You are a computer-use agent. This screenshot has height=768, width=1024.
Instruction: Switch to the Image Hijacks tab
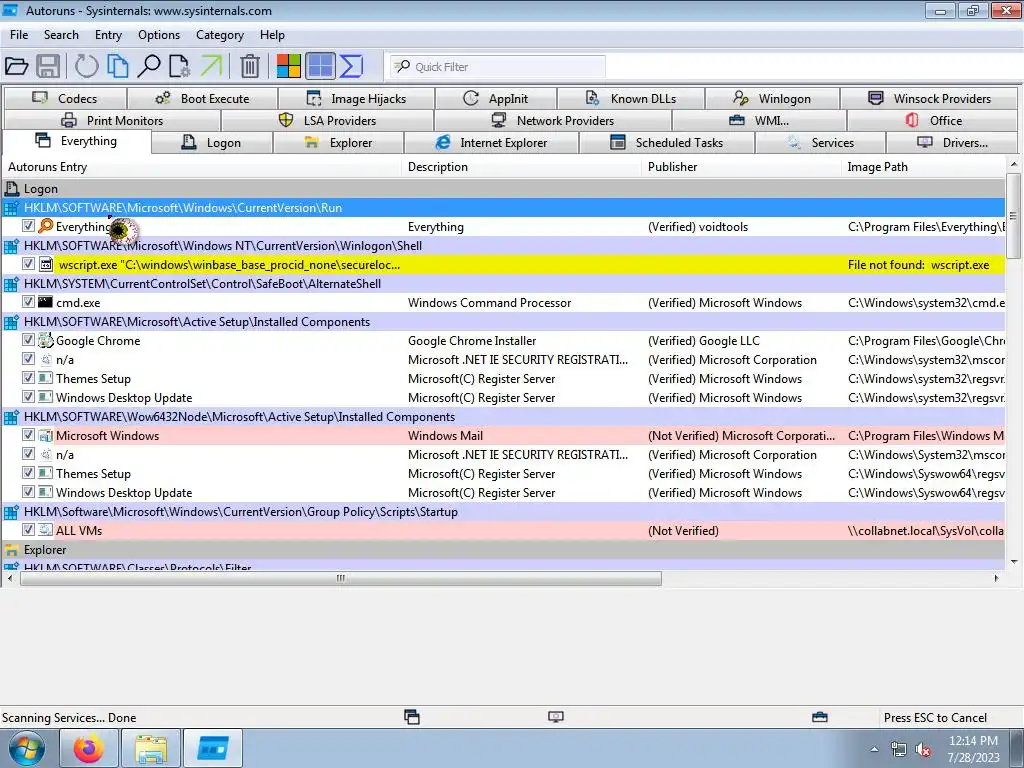coord(357,99)
